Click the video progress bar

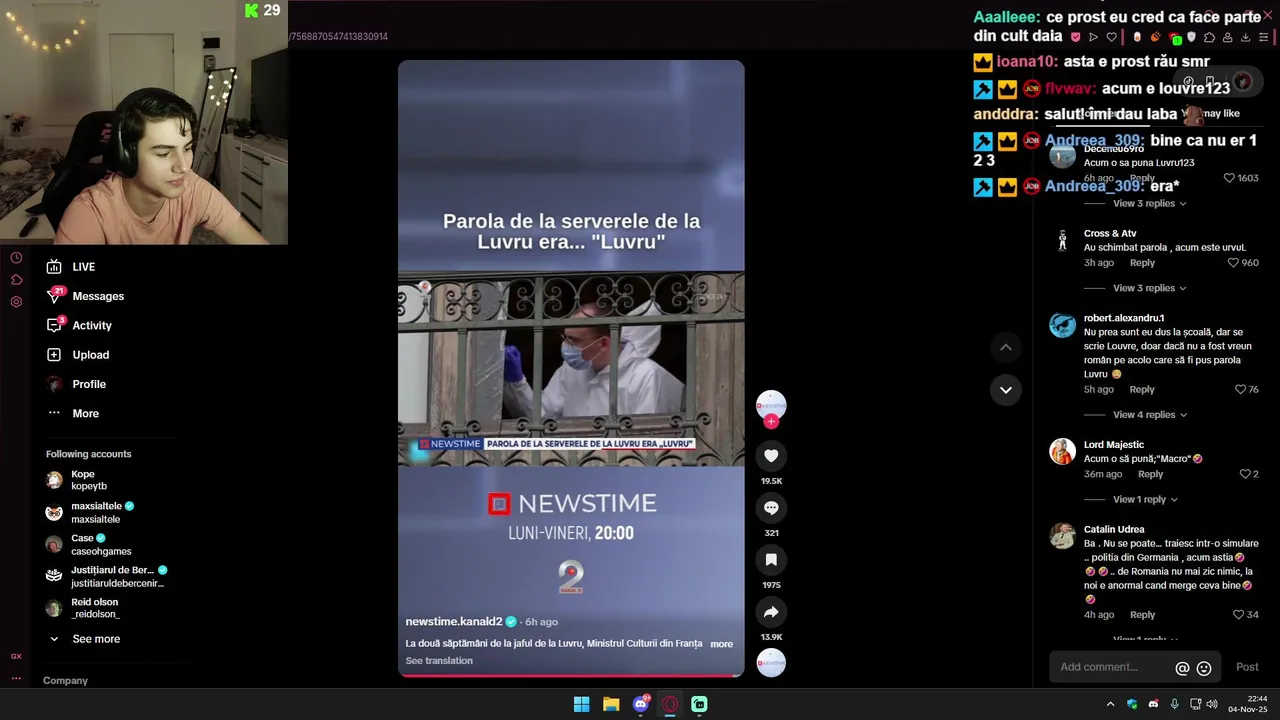point(571,675)
